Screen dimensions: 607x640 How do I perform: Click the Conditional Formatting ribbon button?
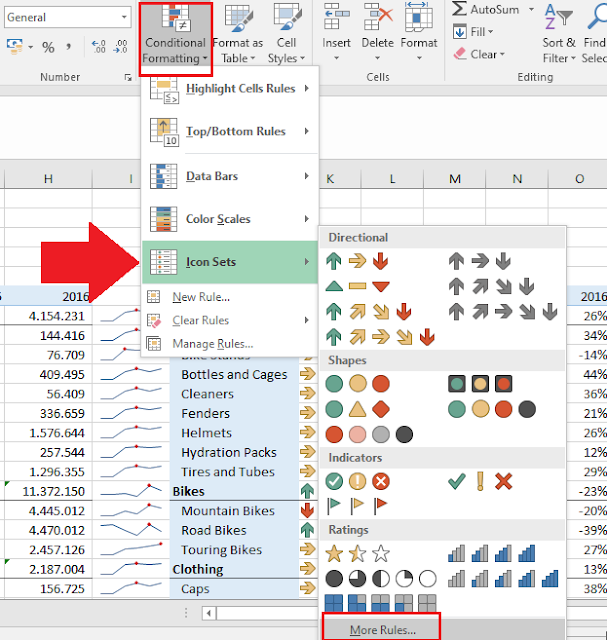175,36
